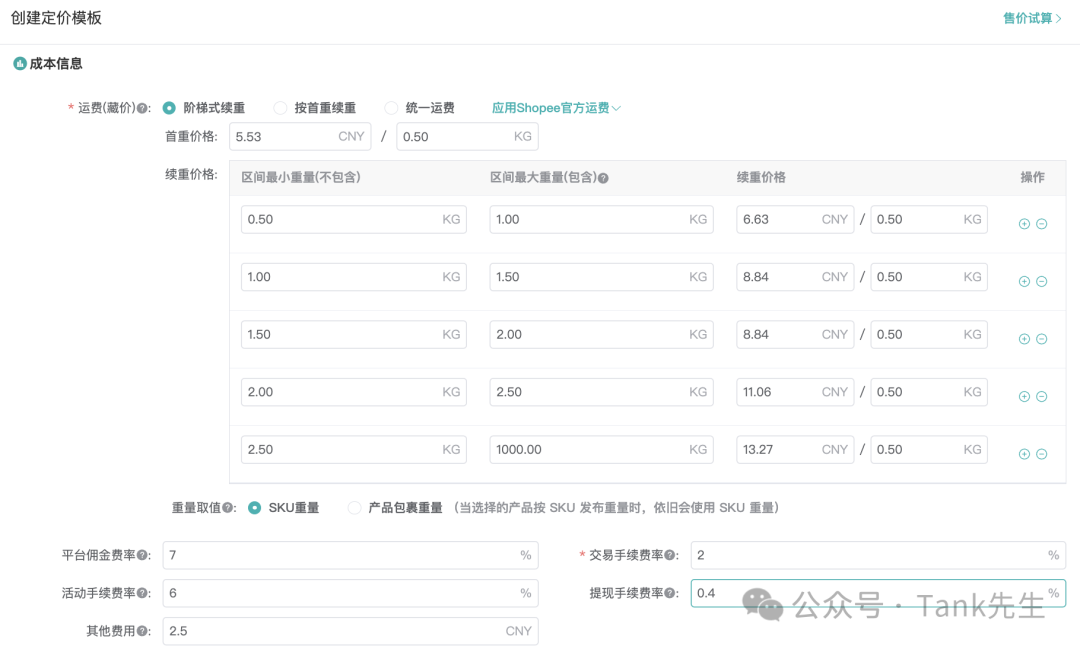Viewport: 1080px width, 649px height.
Task: Click remove-row minus icon in 11.06 CNY row
Action: coord(1041,396)
